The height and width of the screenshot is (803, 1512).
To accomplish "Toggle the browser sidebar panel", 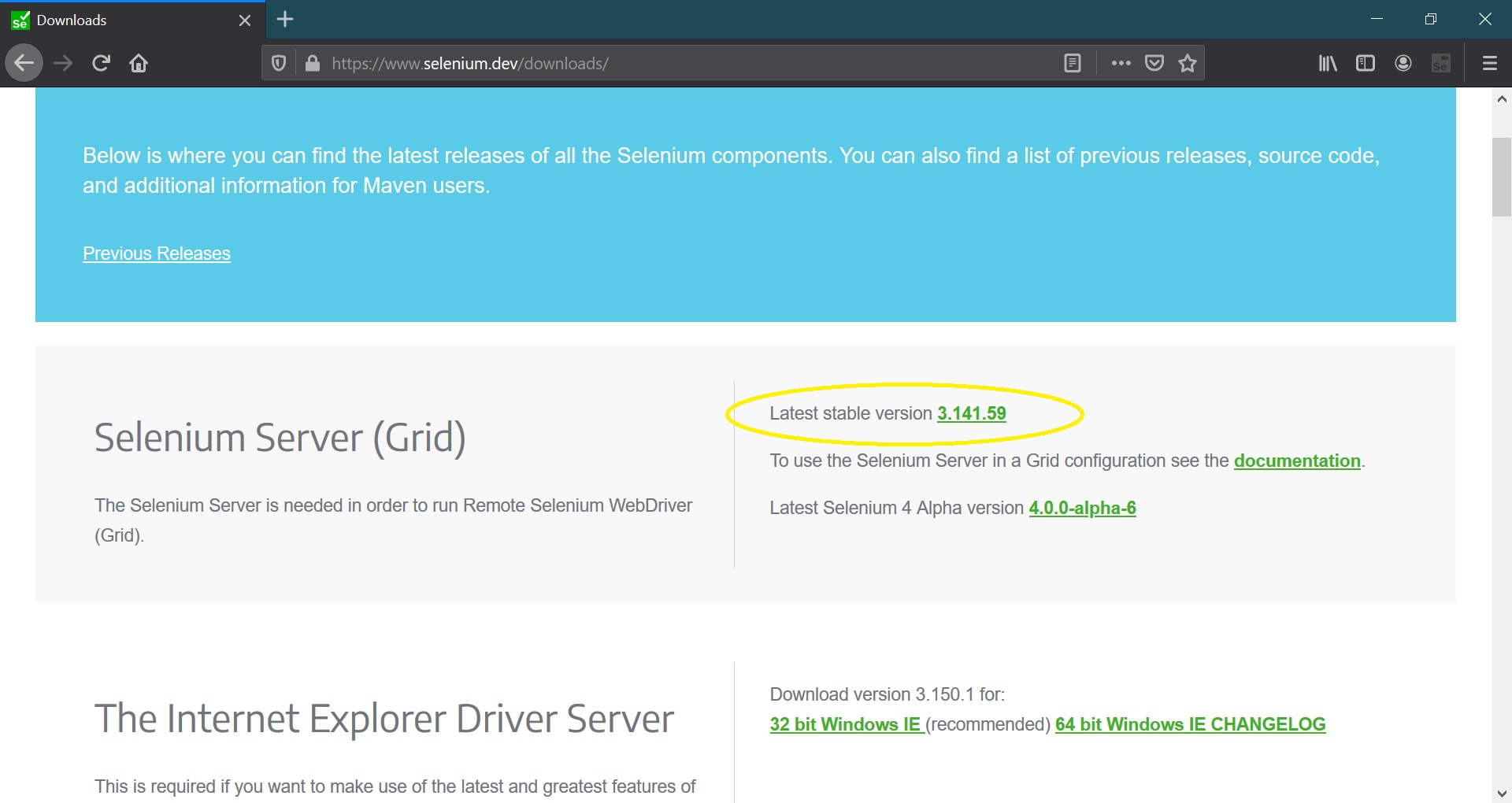I will 1366,63.
